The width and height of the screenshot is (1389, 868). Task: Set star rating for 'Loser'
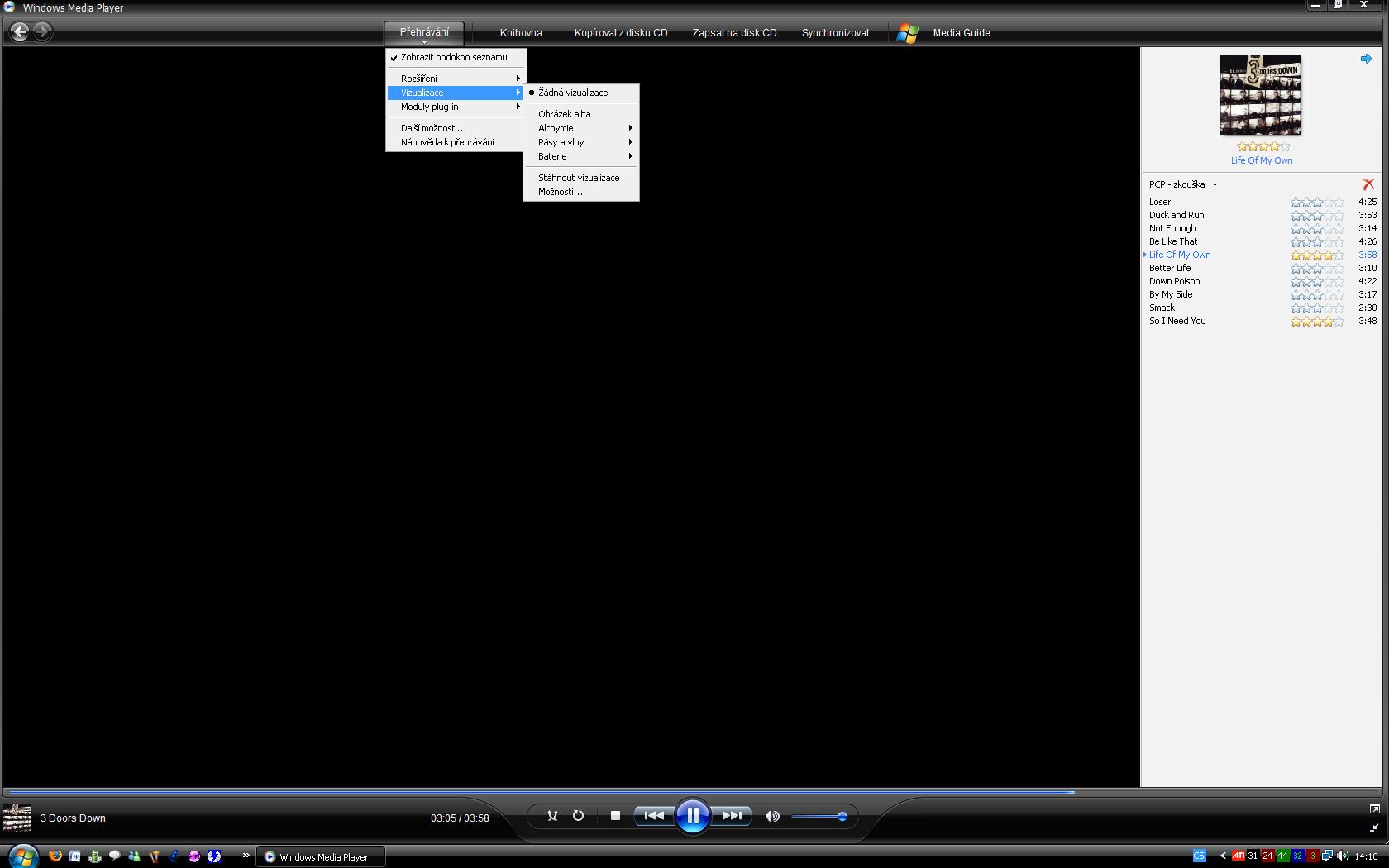1317,202
